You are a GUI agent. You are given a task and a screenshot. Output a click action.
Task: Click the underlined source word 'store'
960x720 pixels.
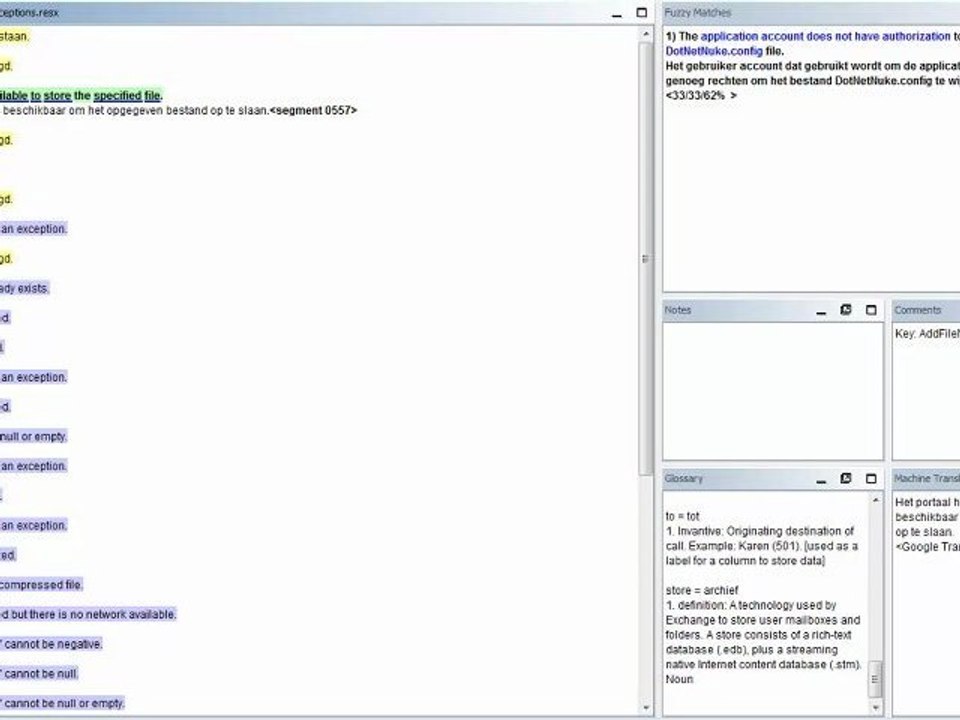57,96
